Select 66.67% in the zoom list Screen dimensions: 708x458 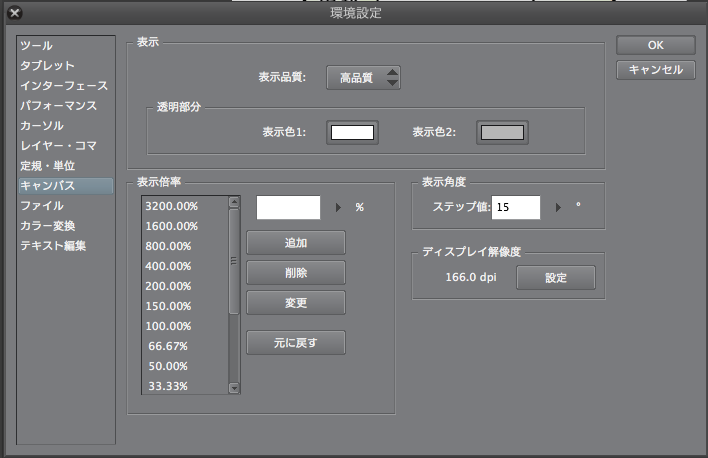click(185, 346)
